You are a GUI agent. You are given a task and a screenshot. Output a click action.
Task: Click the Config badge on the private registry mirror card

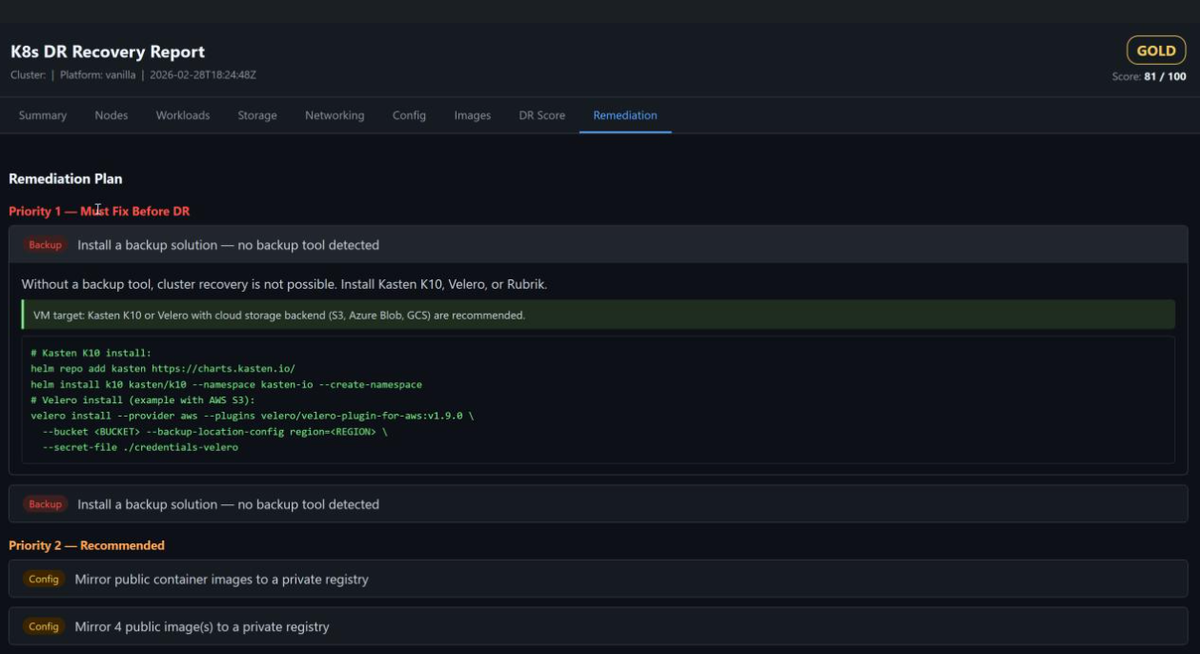coord(44,578)
